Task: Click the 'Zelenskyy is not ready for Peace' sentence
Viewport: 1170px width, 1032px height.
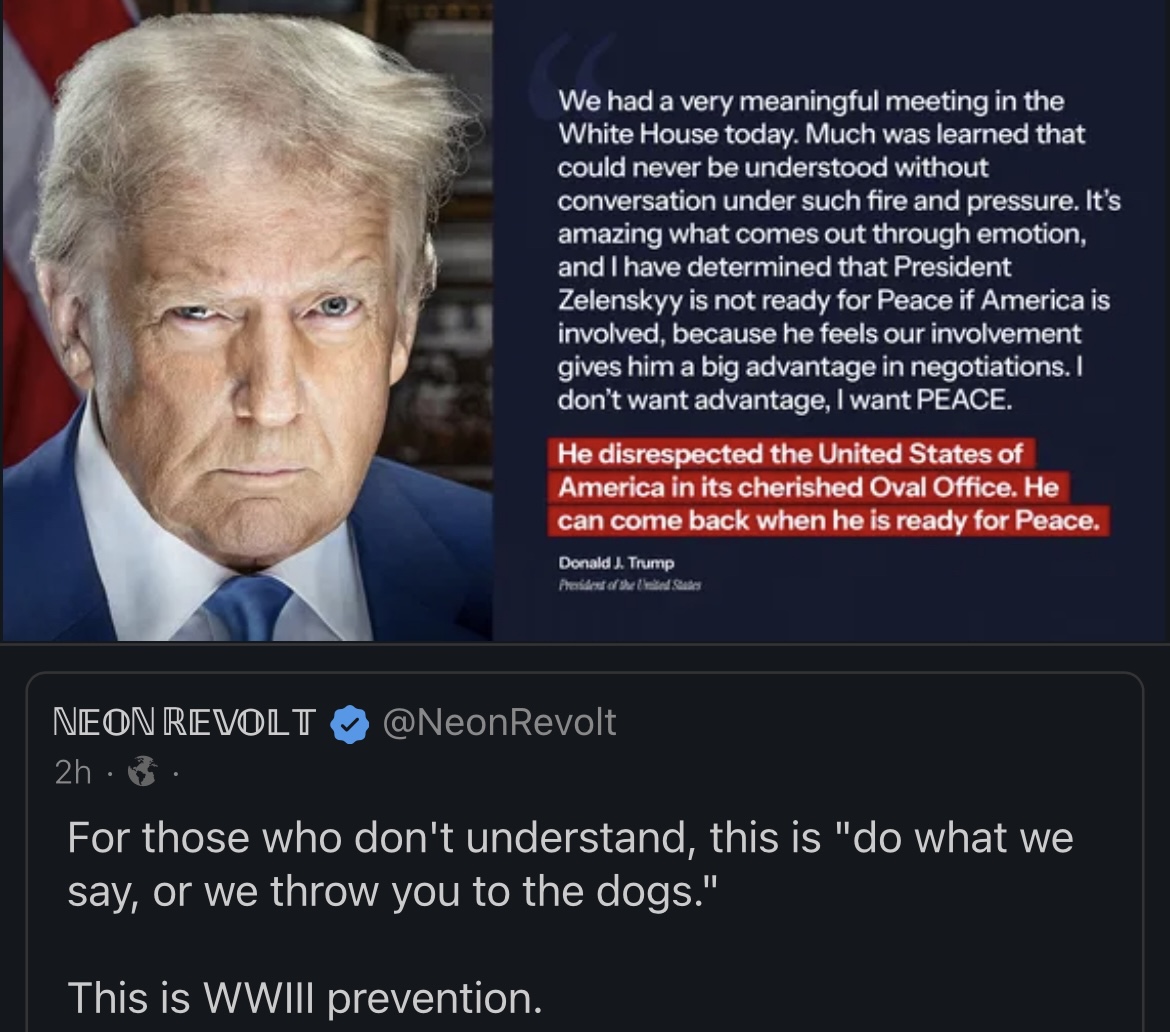Action: tap(754, 300)
